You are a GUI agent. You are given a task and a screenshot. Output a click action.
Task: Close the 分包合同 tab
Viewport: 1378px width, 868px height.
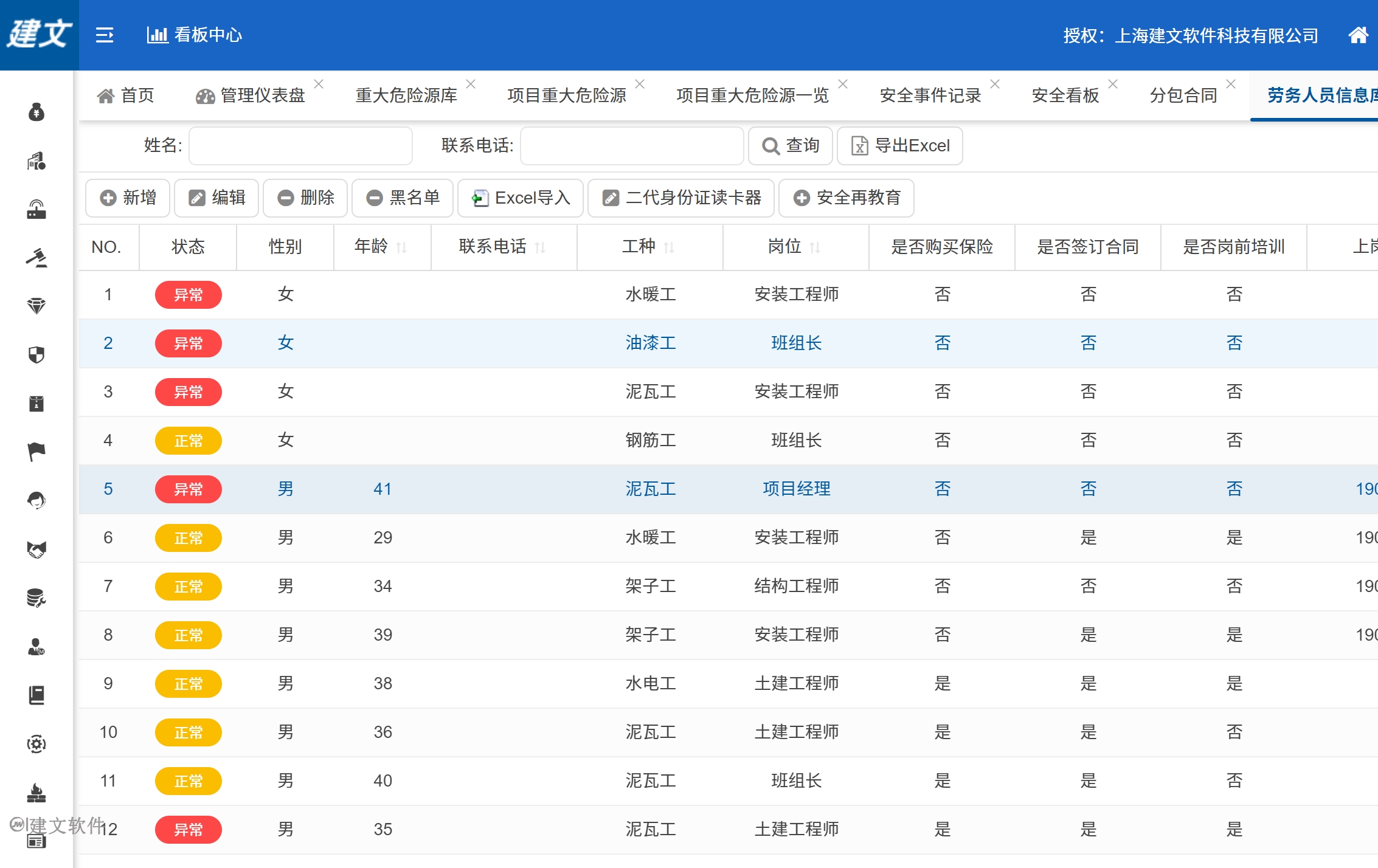tap(1231, 84)
